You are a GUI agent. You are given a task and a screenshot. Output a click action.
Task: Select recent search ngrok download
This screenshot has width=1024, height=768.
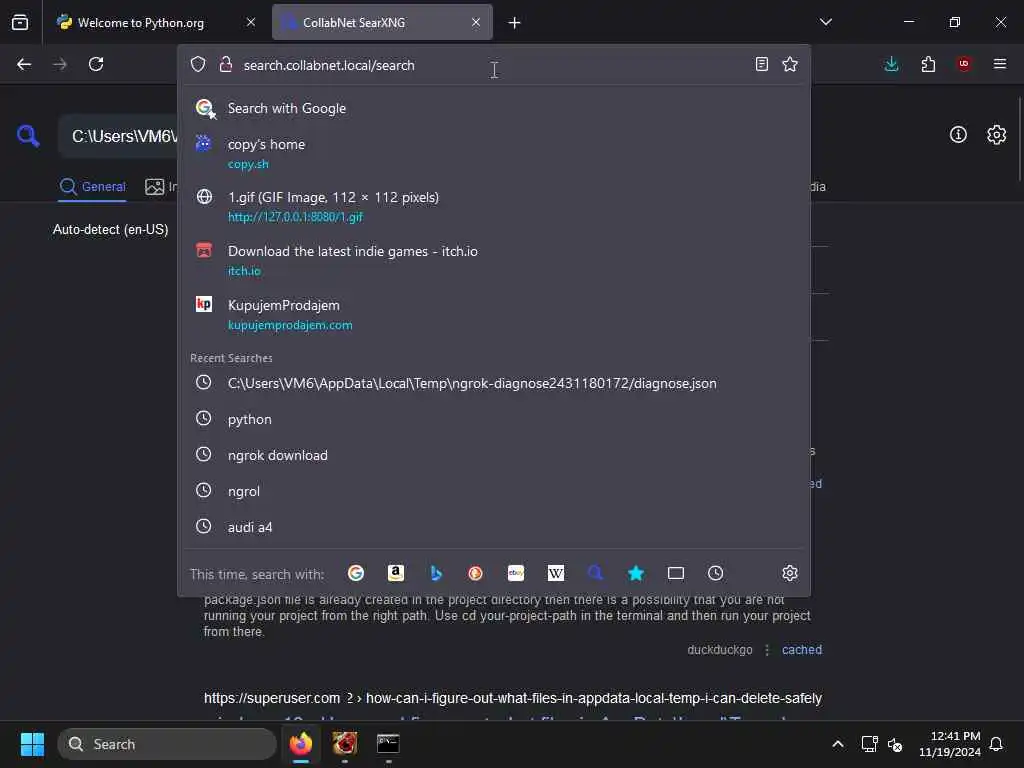(x=494, y=455)
